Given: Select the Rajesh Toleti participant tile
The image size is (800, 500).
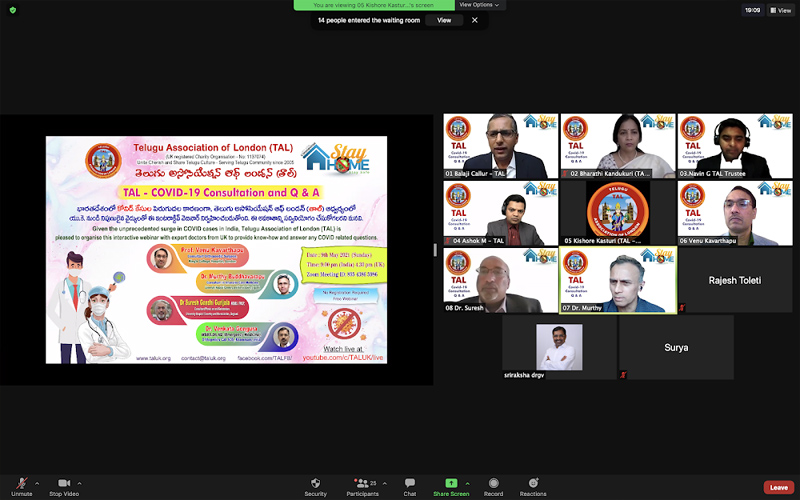Looking at the screenshot, I should (735, 280).
